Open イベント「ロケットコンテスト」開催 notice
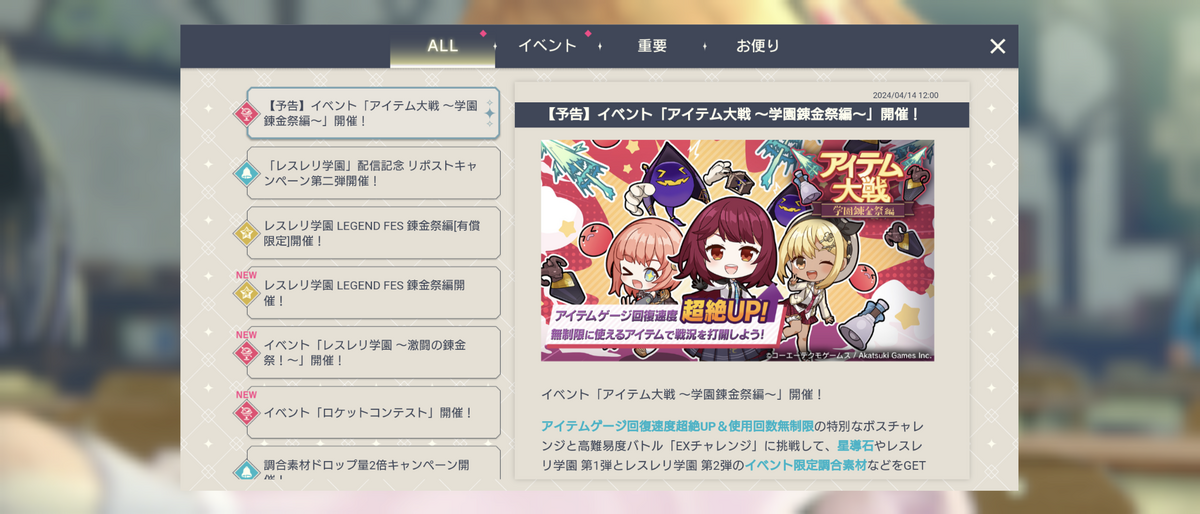Screen dimensions: 1200x514 click(373, 412)
